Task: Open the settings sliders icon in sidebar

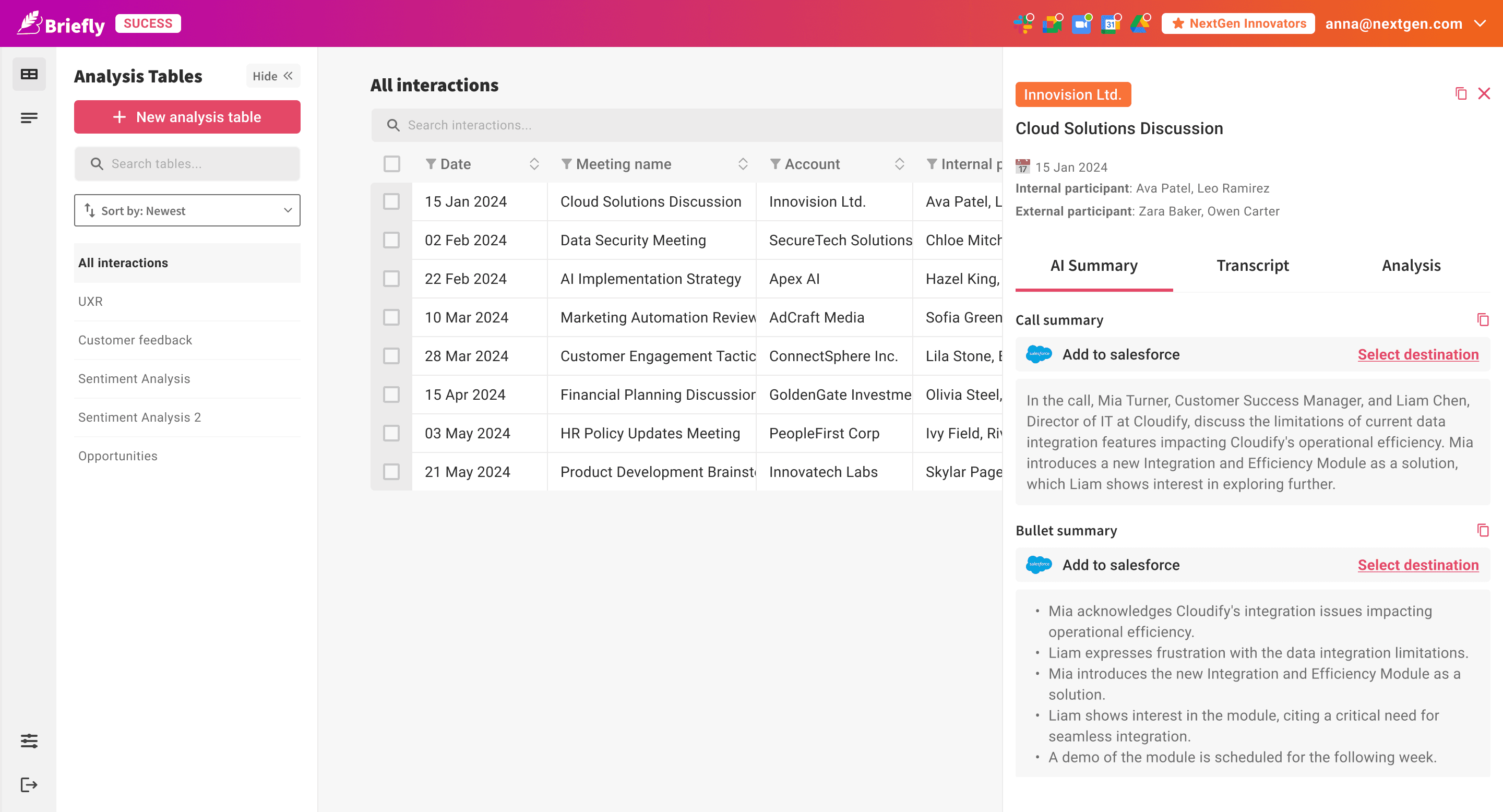Action: [29, 741]
